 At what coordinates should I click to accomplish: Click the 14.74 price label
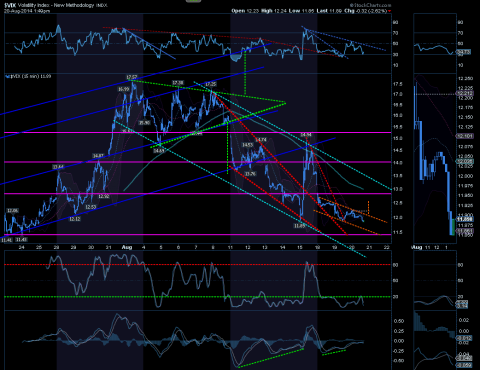[261, 140]
